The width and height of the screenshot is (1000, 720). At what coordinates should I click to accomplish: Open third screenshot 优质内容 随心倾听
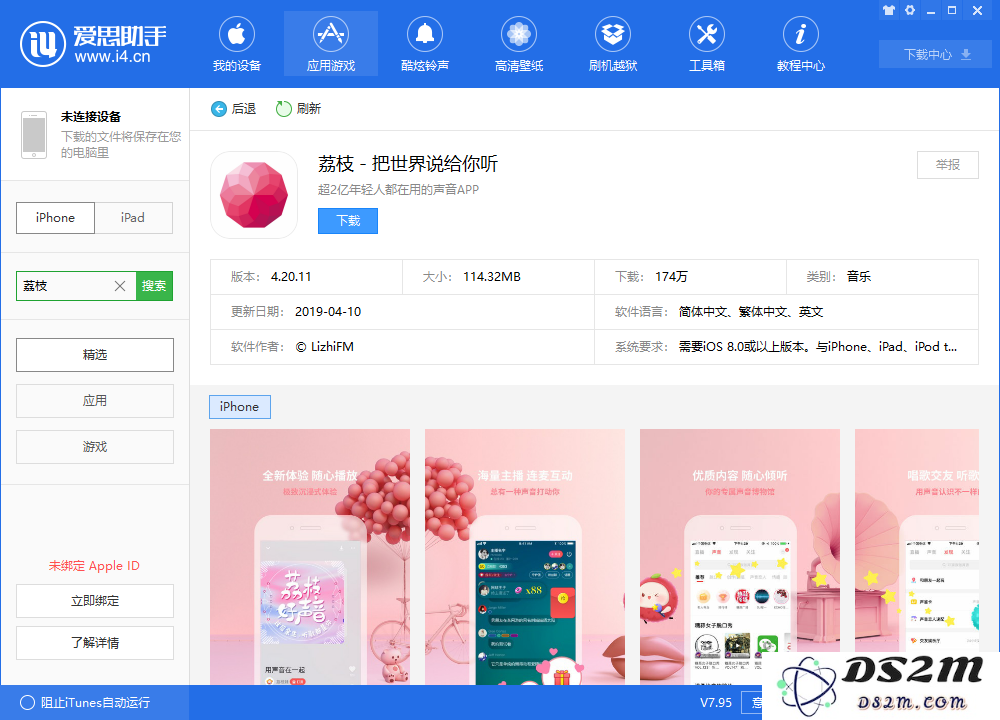pos(740,557)
